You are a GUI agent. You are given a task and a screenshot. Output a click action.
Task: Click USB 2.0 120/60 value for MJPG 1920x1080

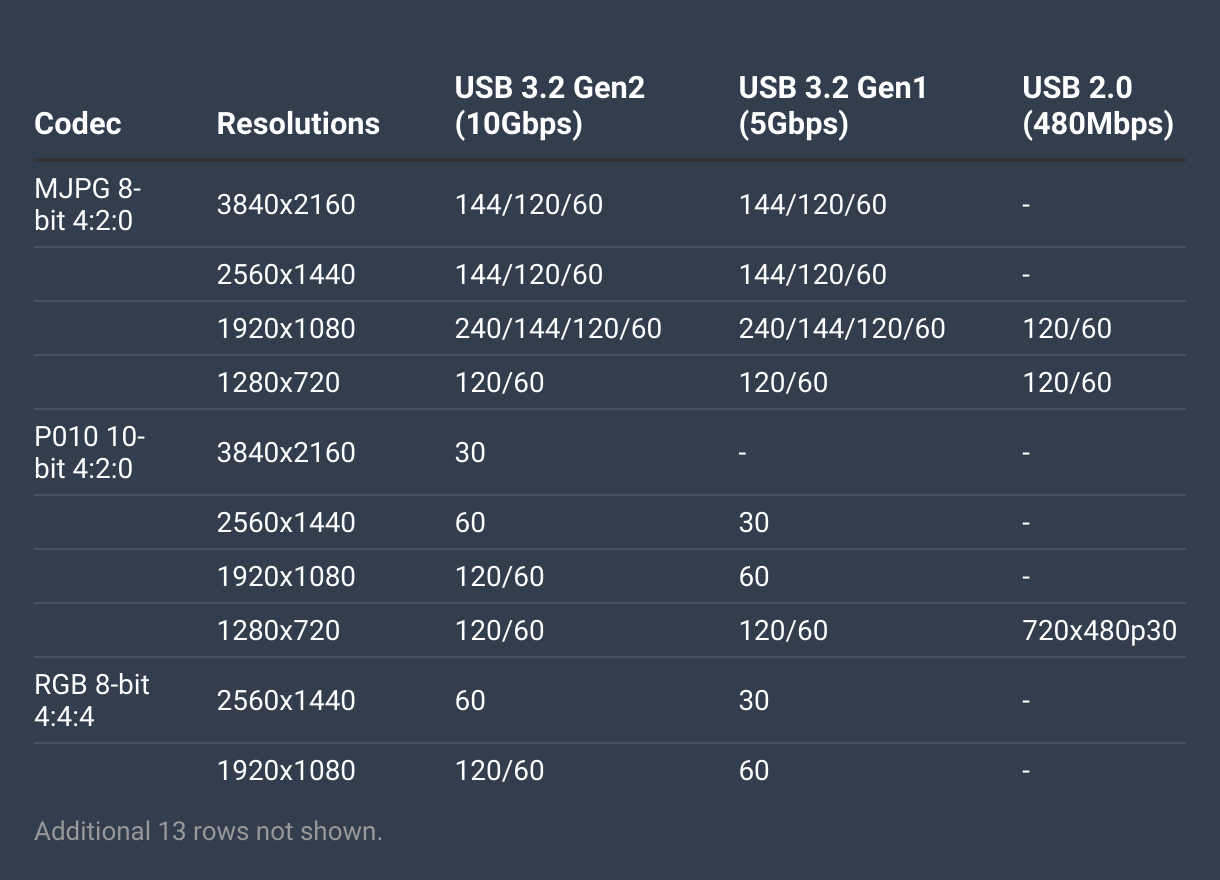[1067, 329]
